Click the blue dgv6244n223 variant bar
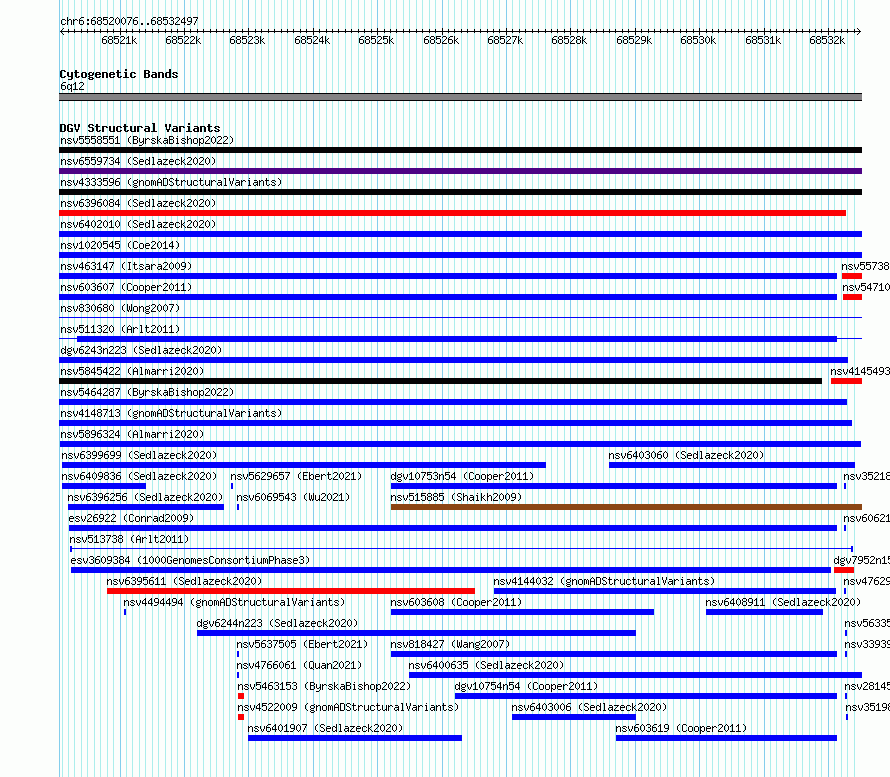 (x=416, y=633)
